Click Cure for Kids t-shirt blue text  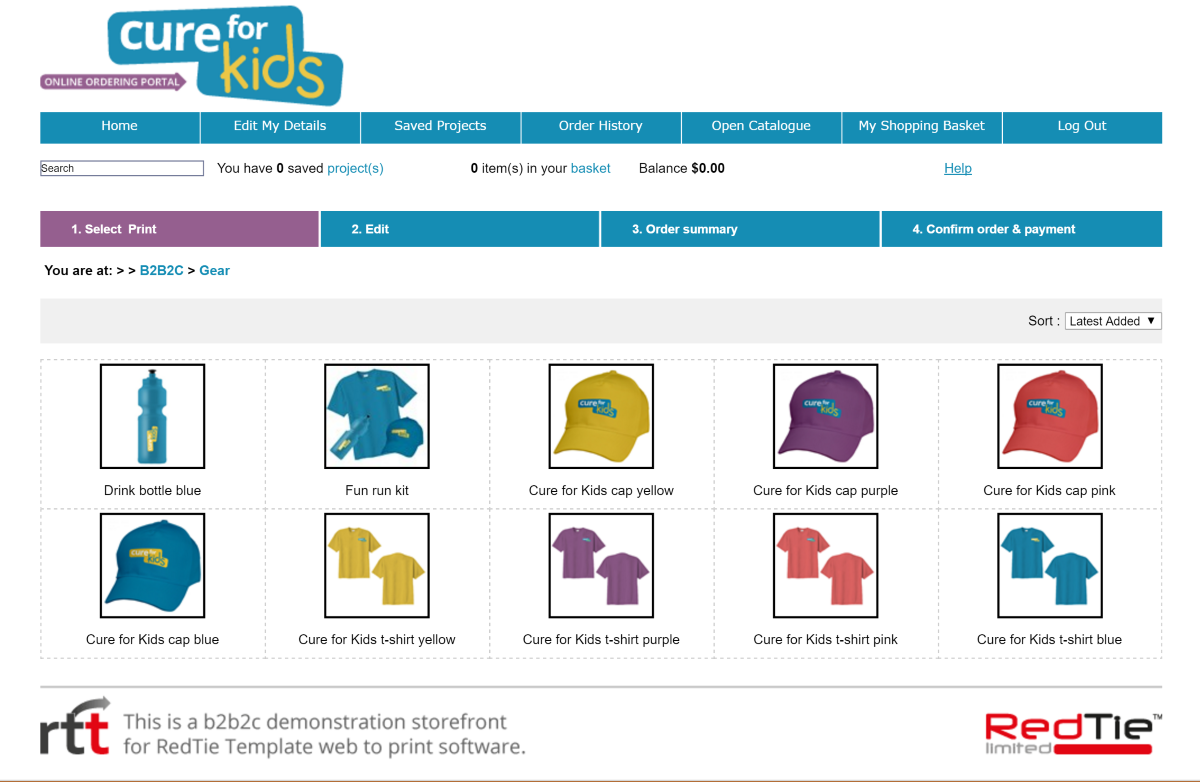[x=1050, y=639]
